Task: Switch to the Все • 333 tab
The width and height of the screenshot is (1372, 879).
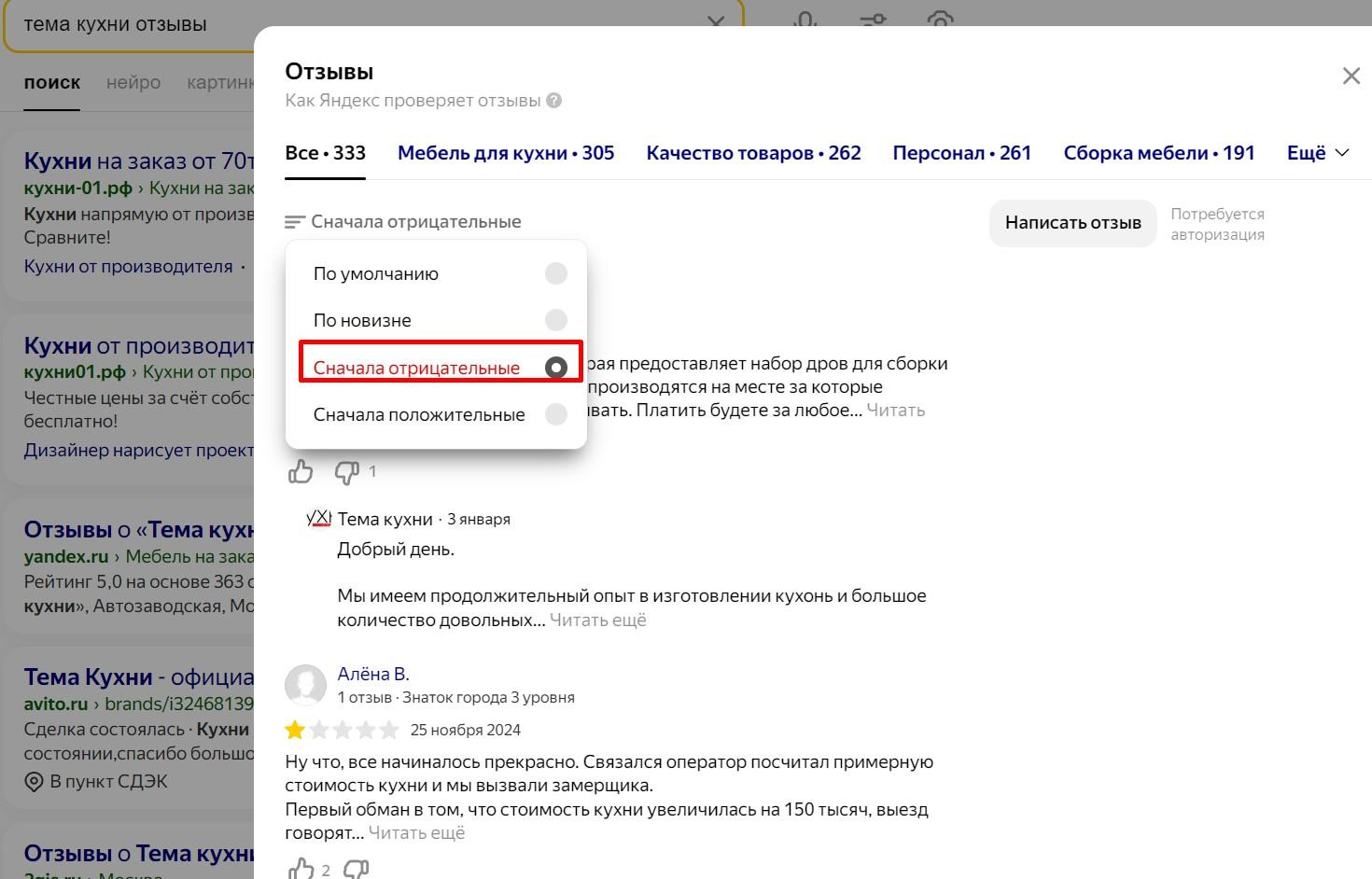Action: click(x=325, y=153)
